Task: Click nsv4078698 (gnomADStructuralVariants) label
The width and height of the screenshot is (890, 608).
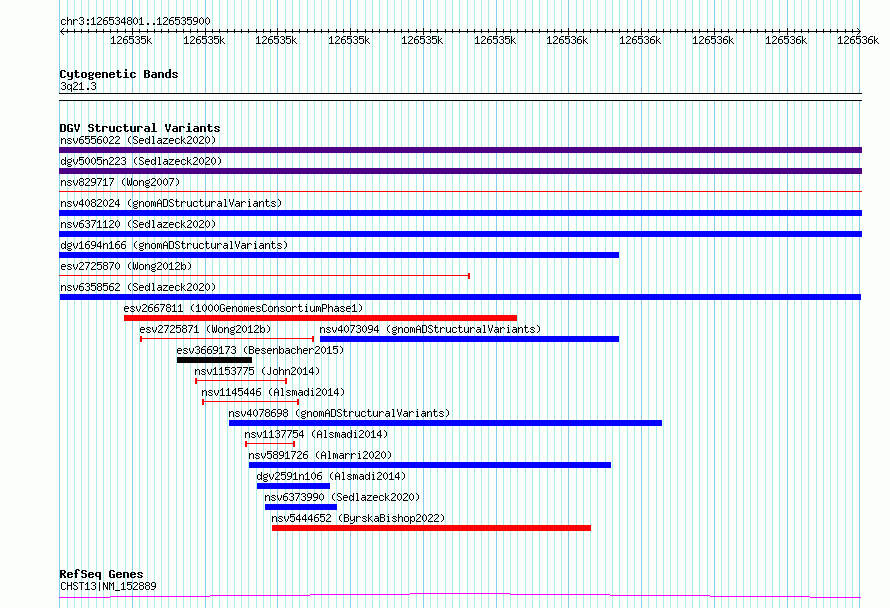Action: pyautogui.click(x=339, y=413)
